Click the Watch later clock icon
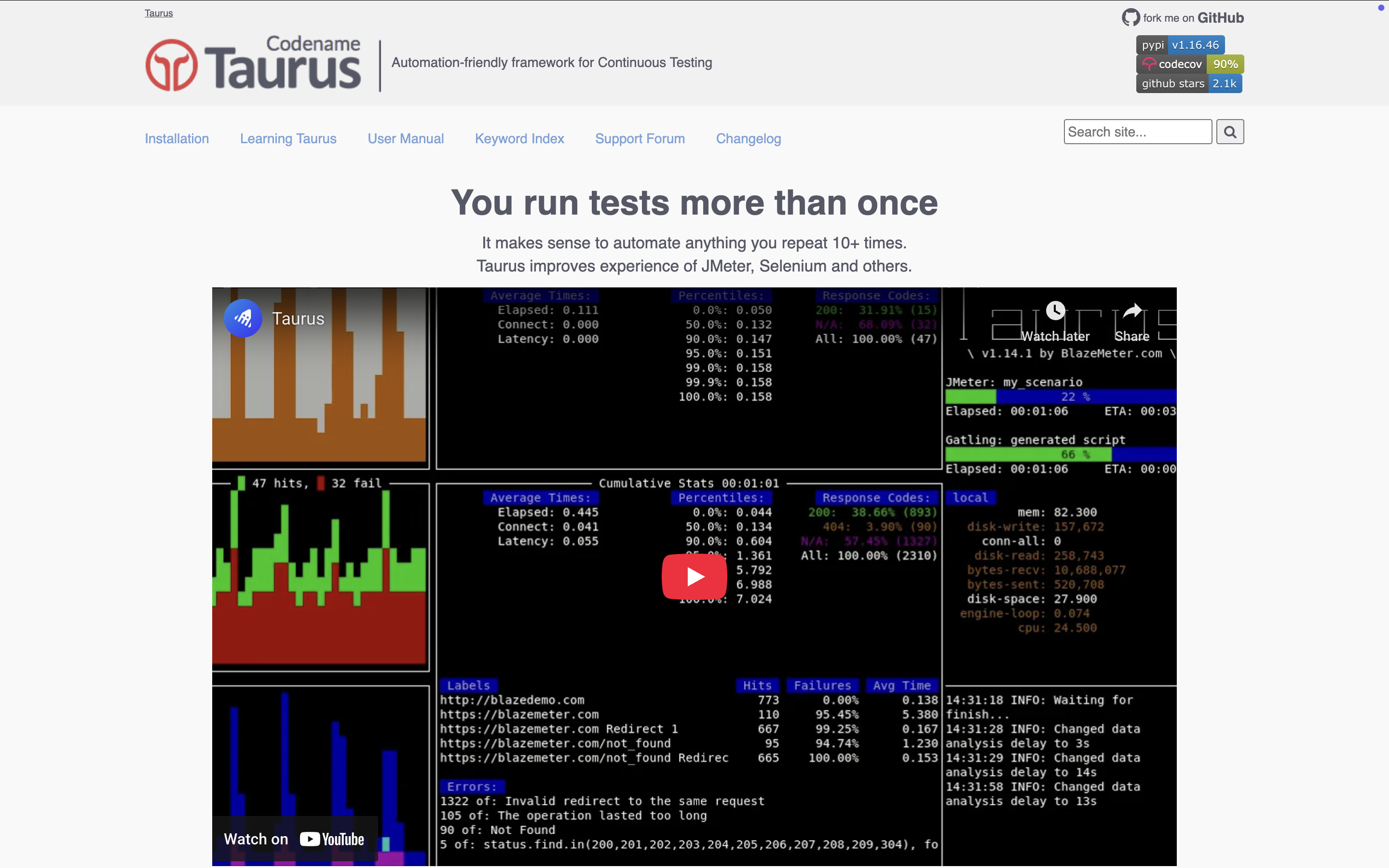 click(x=1056, y=310)
